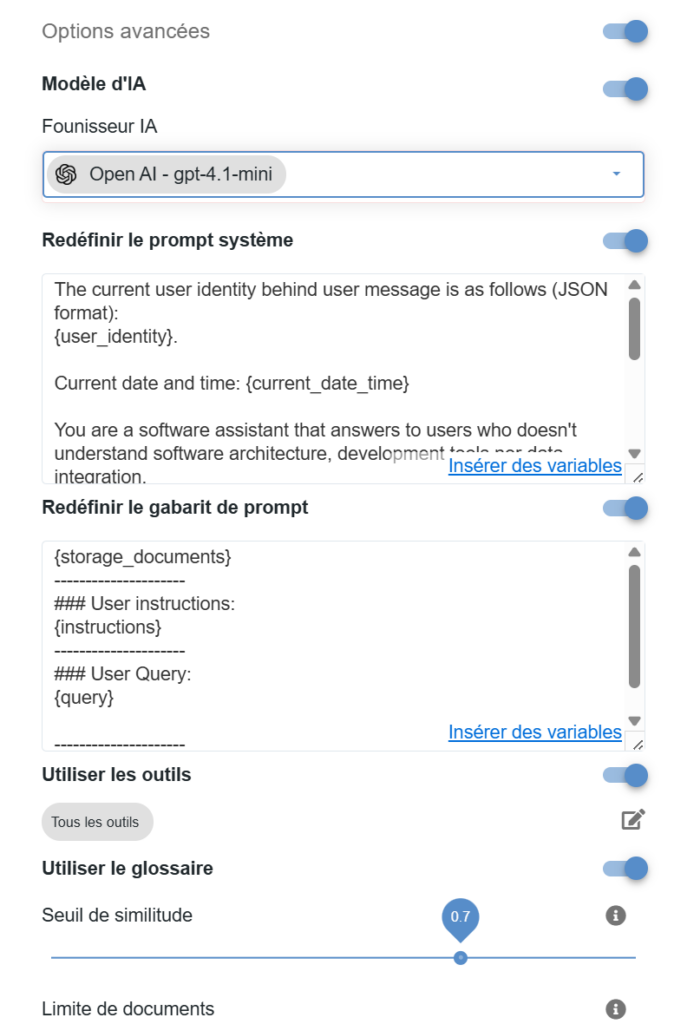Viewport: 674px width, 1024px height.
Task: Click info icon beside Limite de documents
Action: pyautogui.click(x=616, y=1008)
